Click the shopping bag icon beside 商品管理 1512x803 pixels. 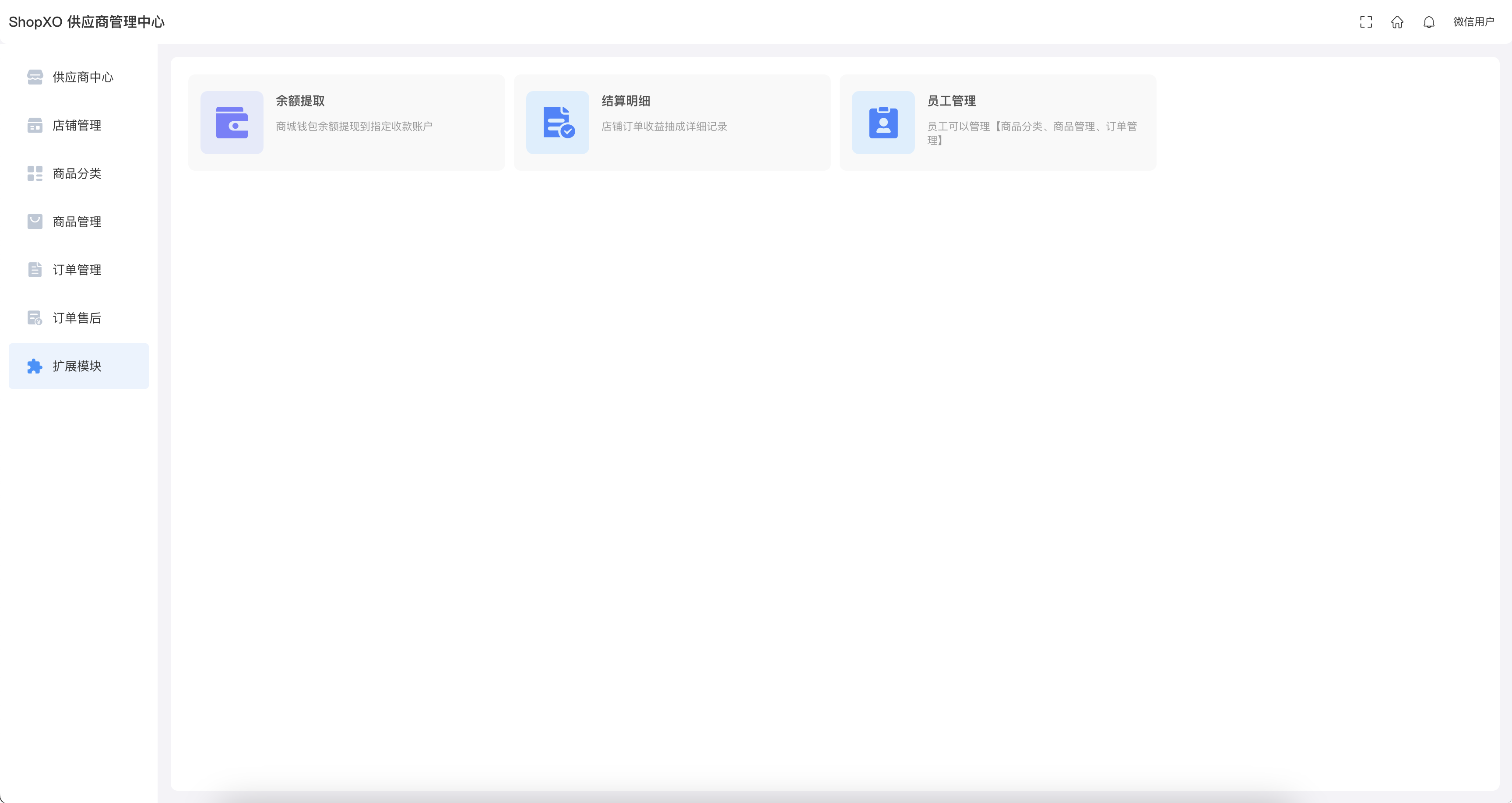(x=35, y=221)
